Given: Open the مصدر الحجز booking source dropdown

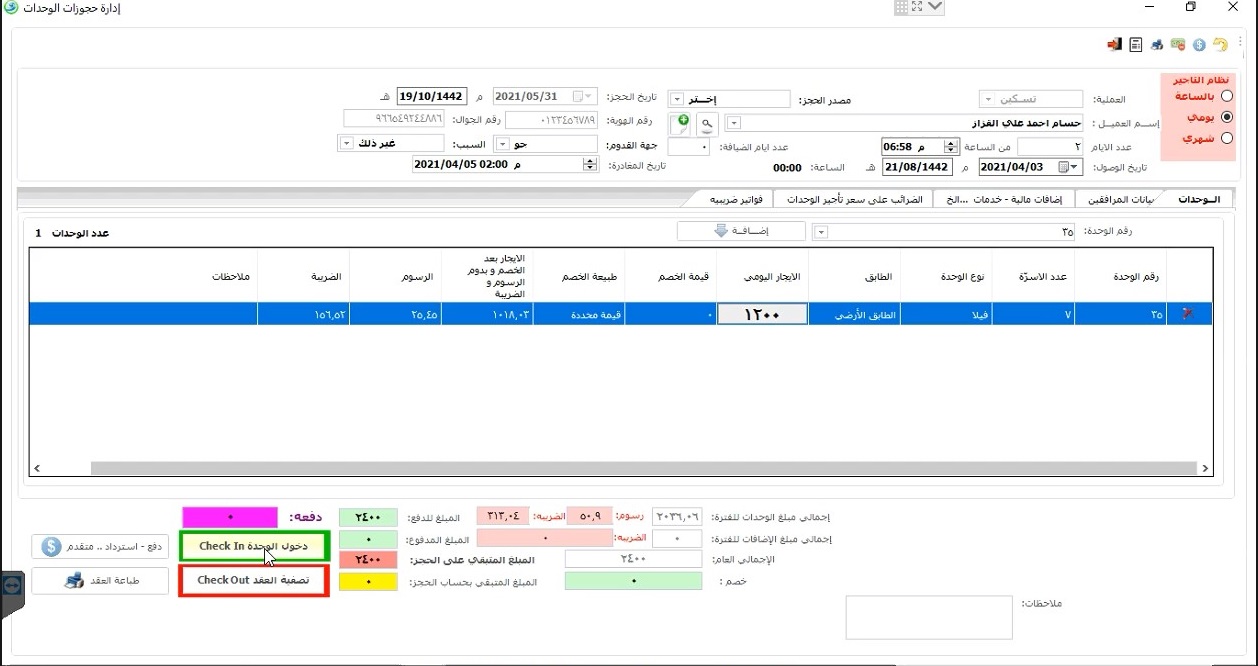Looking at the screenshot, I should coord(675,100).
